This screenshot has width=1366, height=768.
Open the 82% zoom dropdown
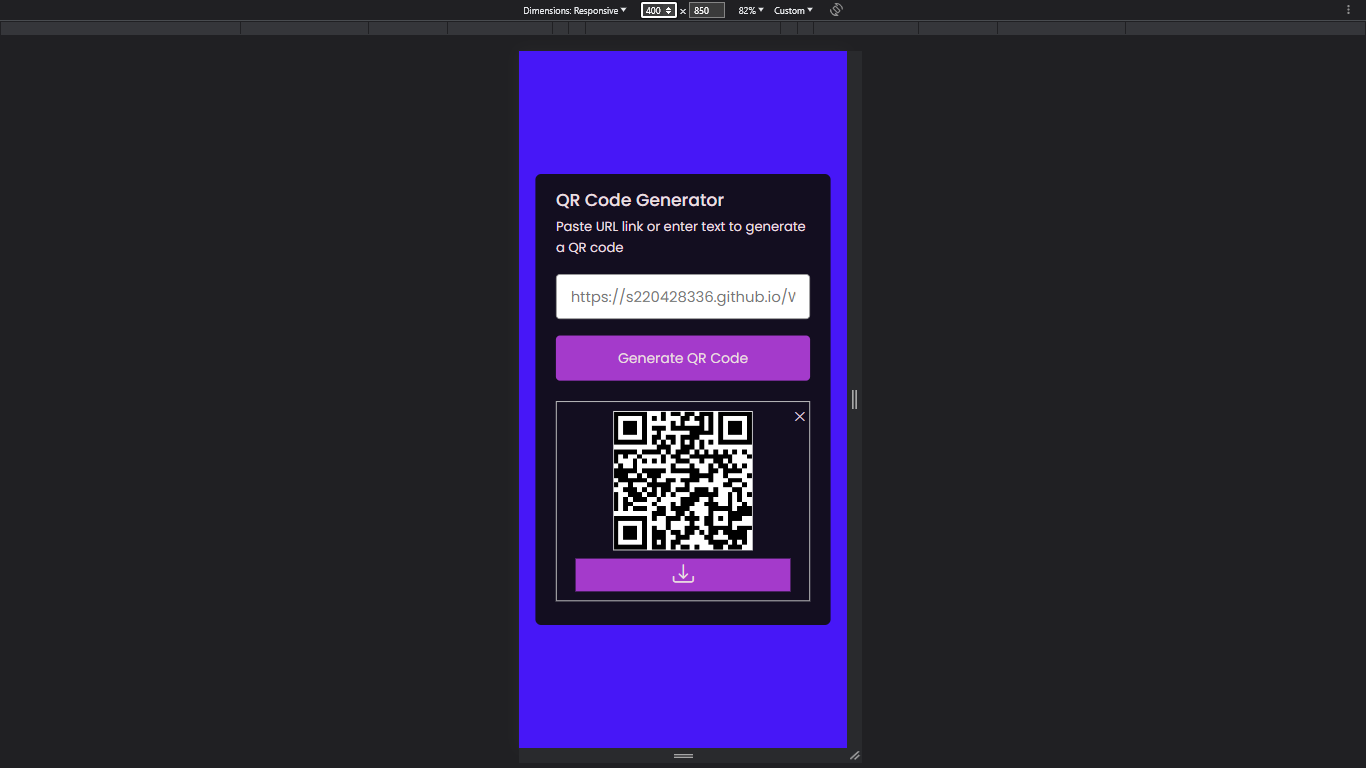751,10
